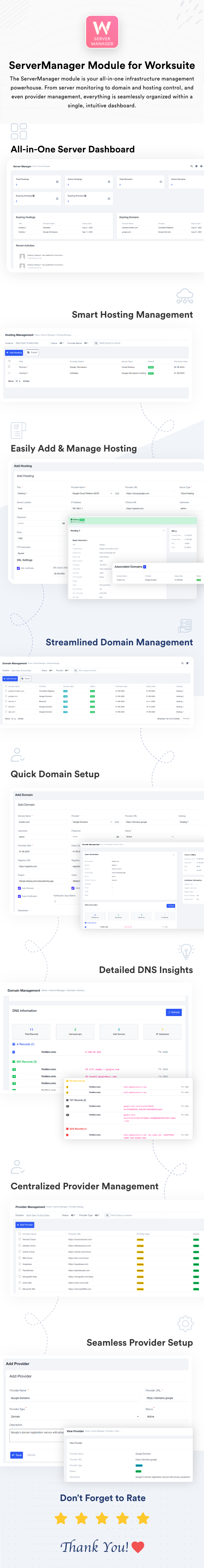Click the Server Manager logo icon

tap(102, 32)
